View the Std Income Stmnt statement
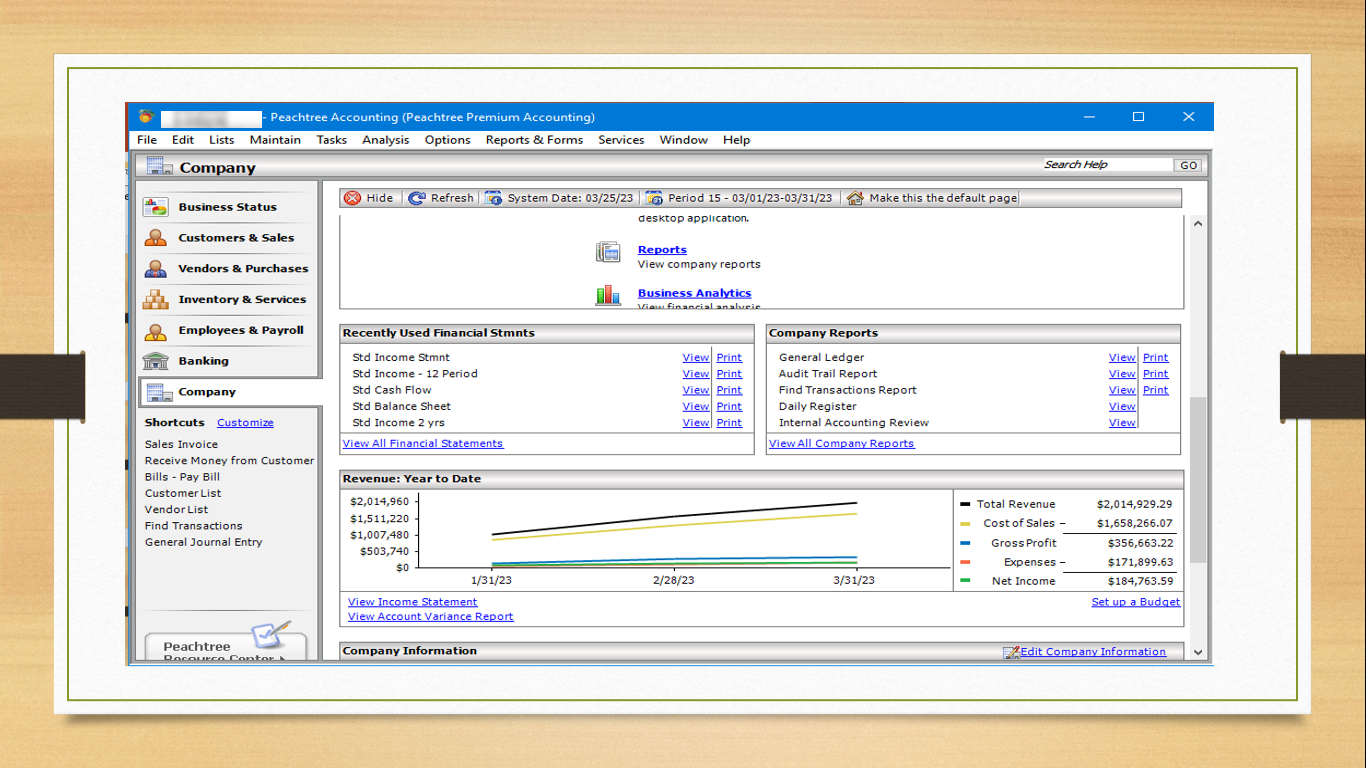1366x768 pixels. point(696,358)
